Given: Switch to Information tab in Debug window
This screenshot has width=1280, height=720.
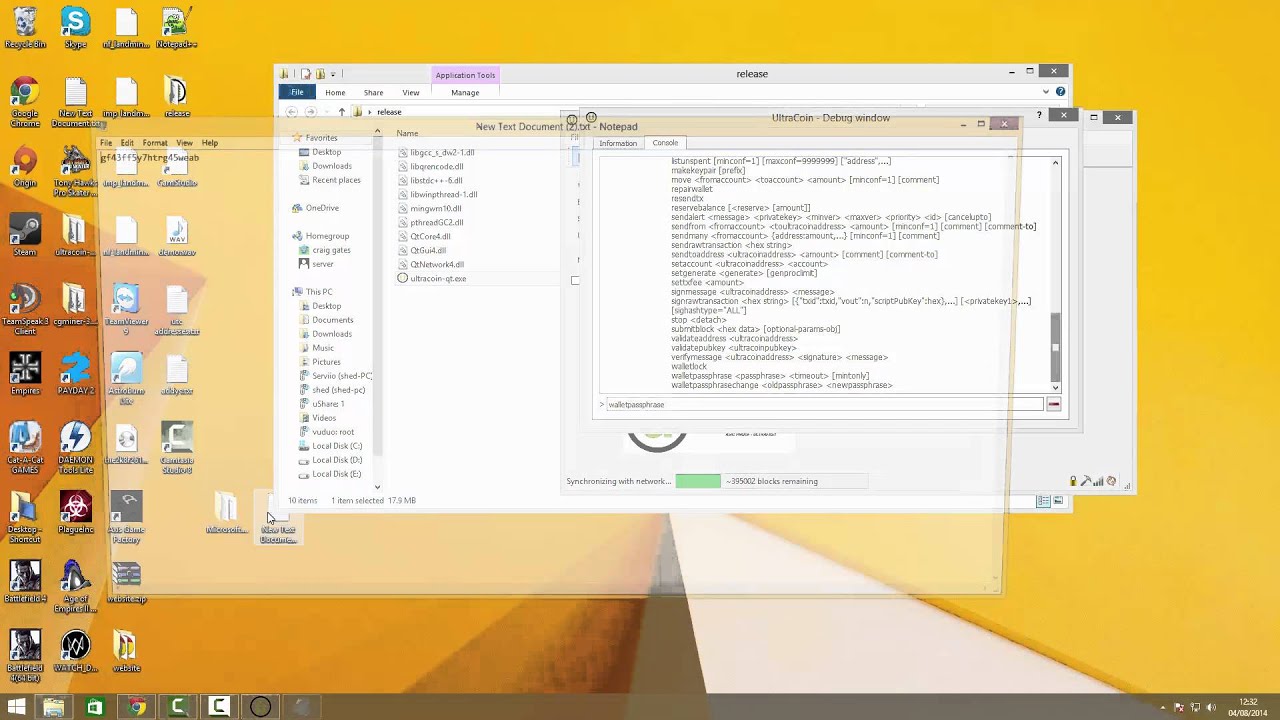Looking at the screenshot, I should point(618,143).
